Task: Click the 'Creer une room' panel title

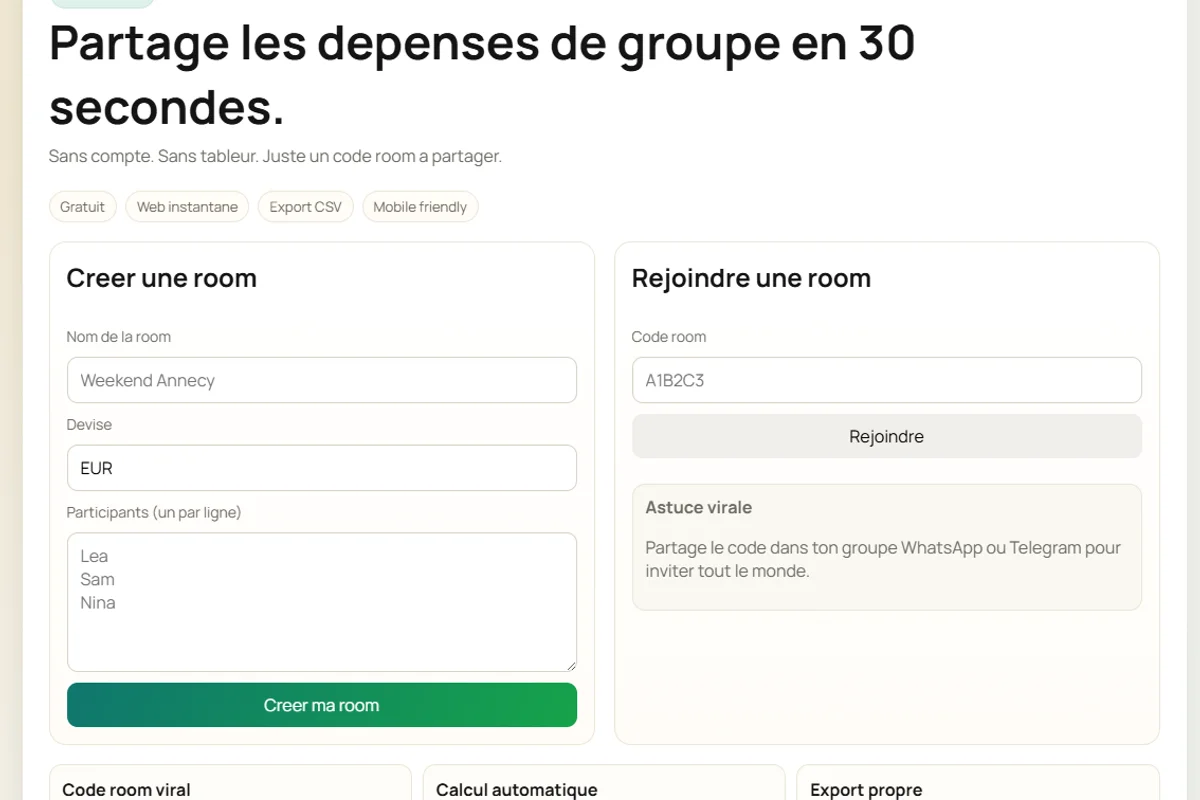Action: pos(161,279)
